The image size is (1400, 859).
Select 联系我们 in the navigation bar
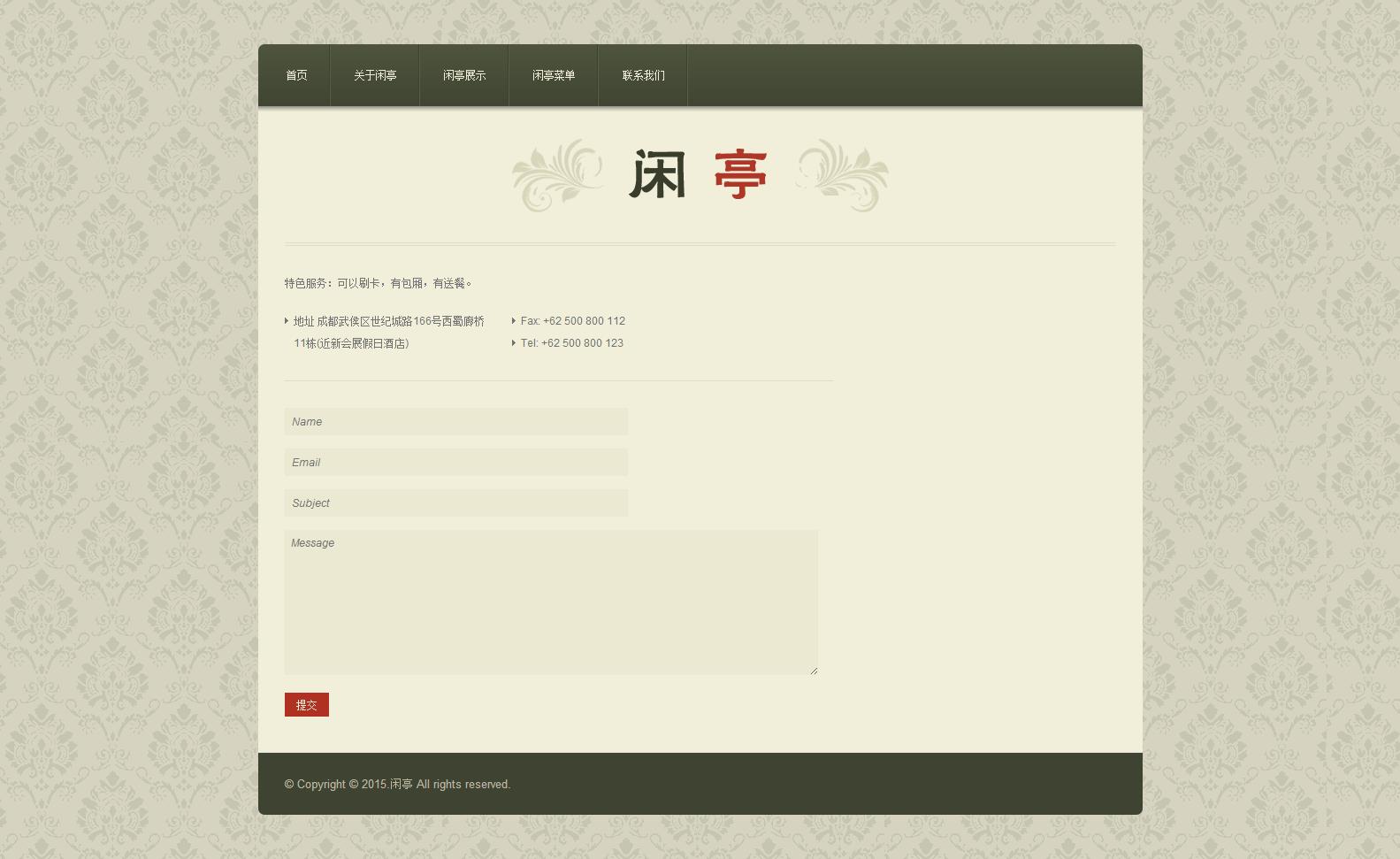point(643,76)
